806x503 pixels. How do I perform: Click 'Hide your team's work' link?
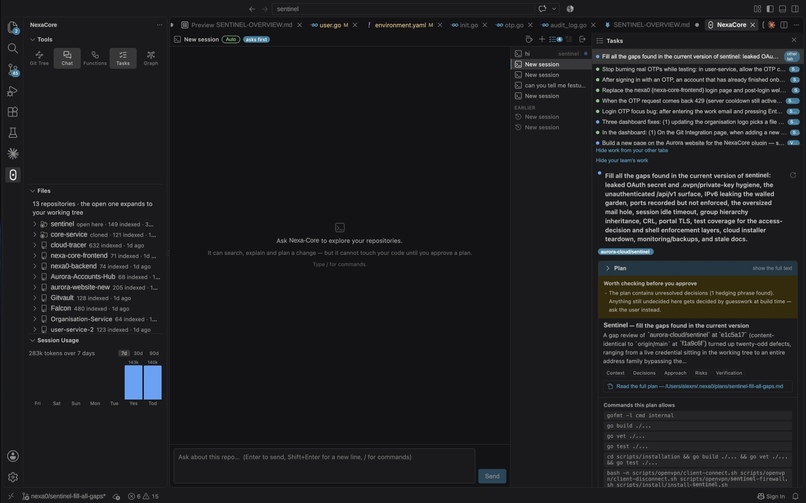click(621, 160)
